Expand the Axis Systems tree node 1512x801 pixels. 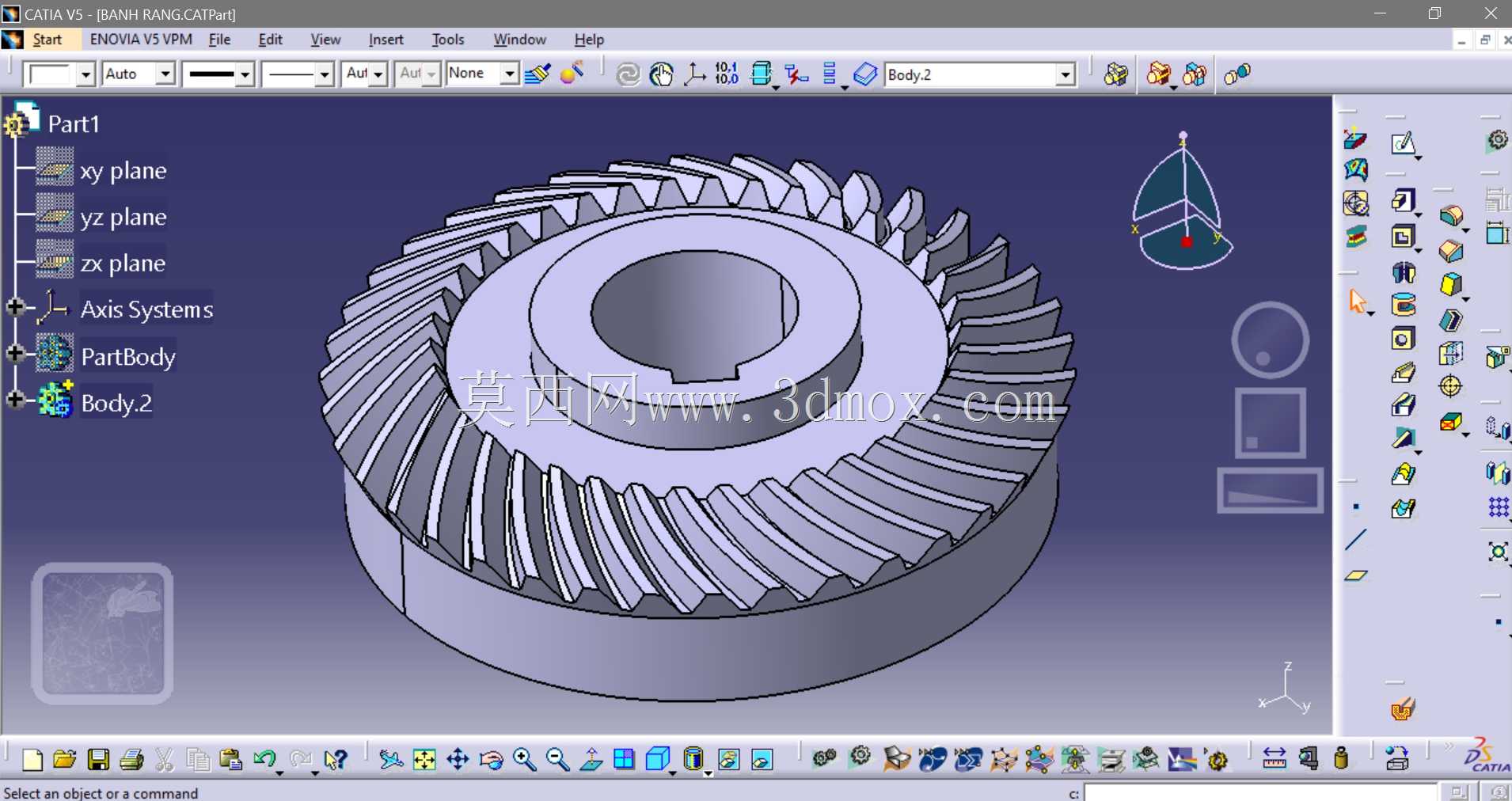(15, 307)
